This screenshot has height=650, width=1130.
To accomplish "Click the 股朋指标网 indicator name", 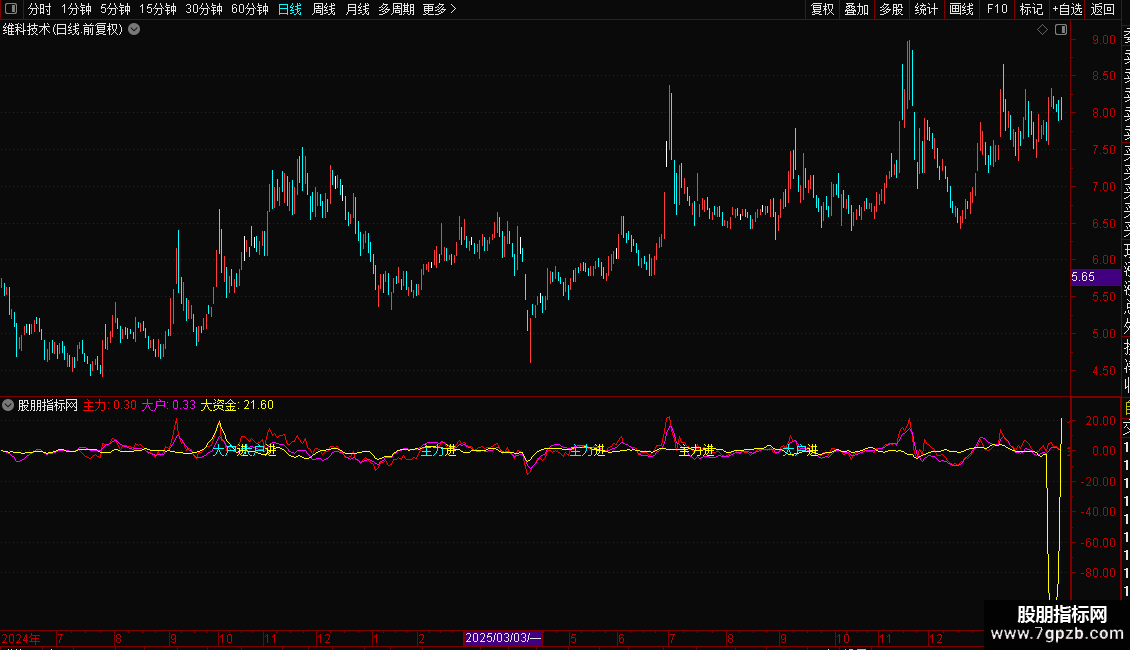I will pyautogui.click(x=48, y=405).
